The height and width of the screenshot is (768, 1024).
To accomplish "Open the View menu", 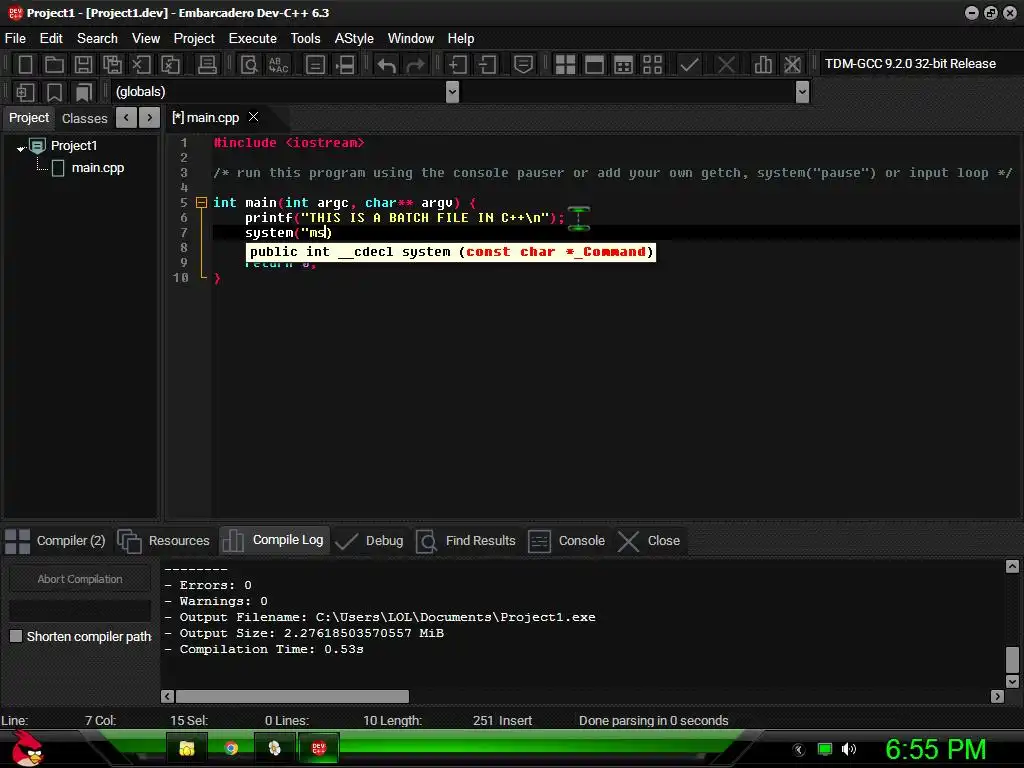I will click(x=146, y=39).
